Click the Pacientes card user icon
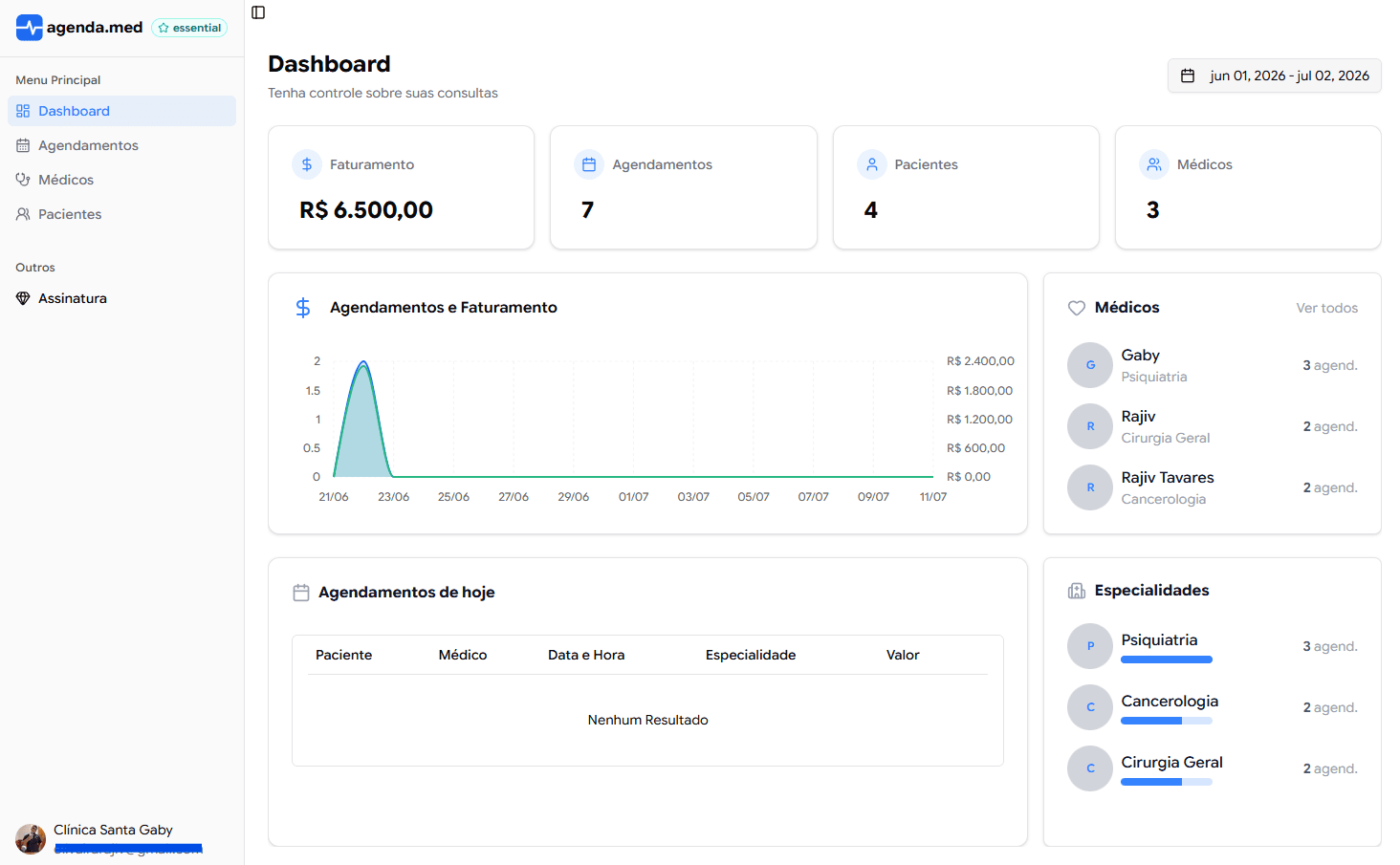The width and height of the screenshot is (1400, 865). tap(871, 164)
